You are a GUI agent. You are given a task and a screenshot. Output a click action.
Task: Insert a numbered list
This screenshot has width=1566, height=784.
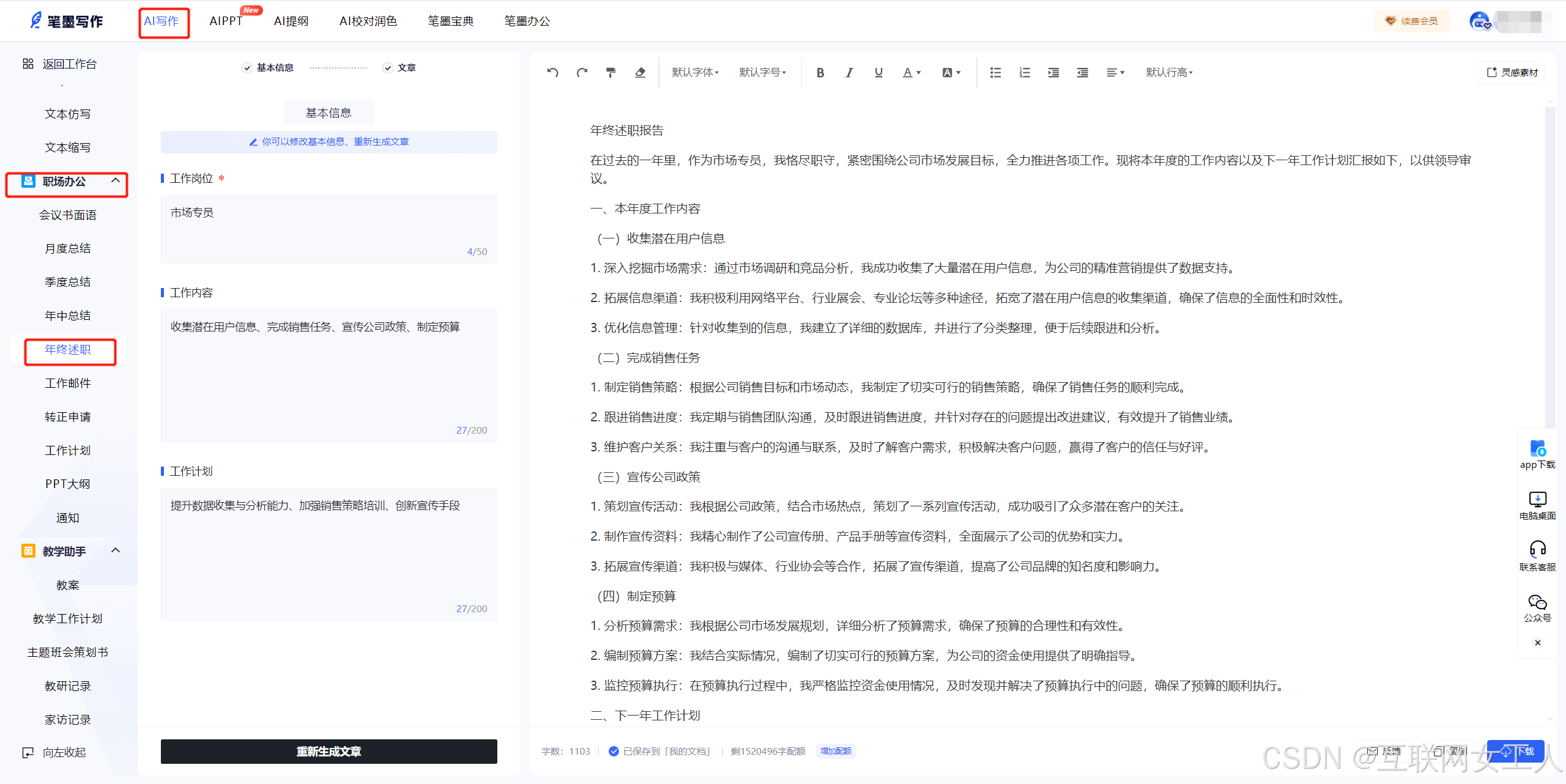click(1025, 73)
